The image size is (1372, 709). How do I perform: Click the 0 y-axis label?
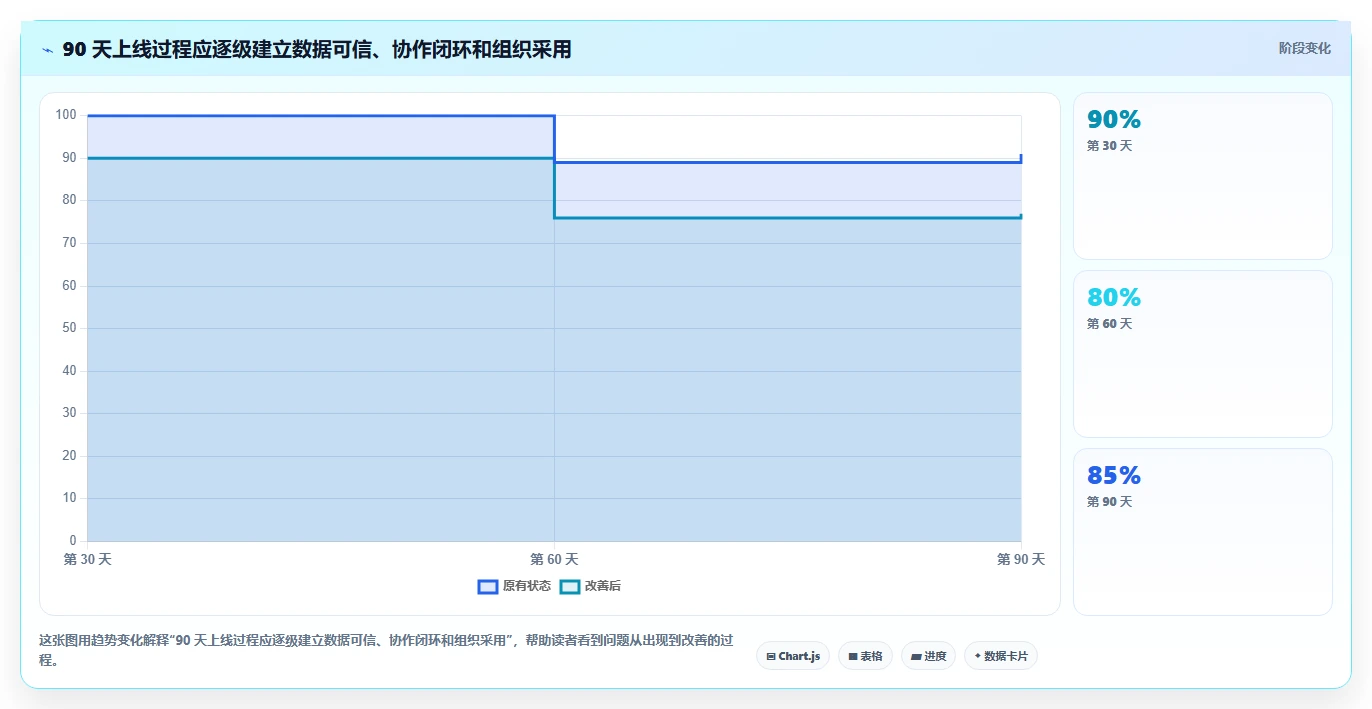[73, 541]
